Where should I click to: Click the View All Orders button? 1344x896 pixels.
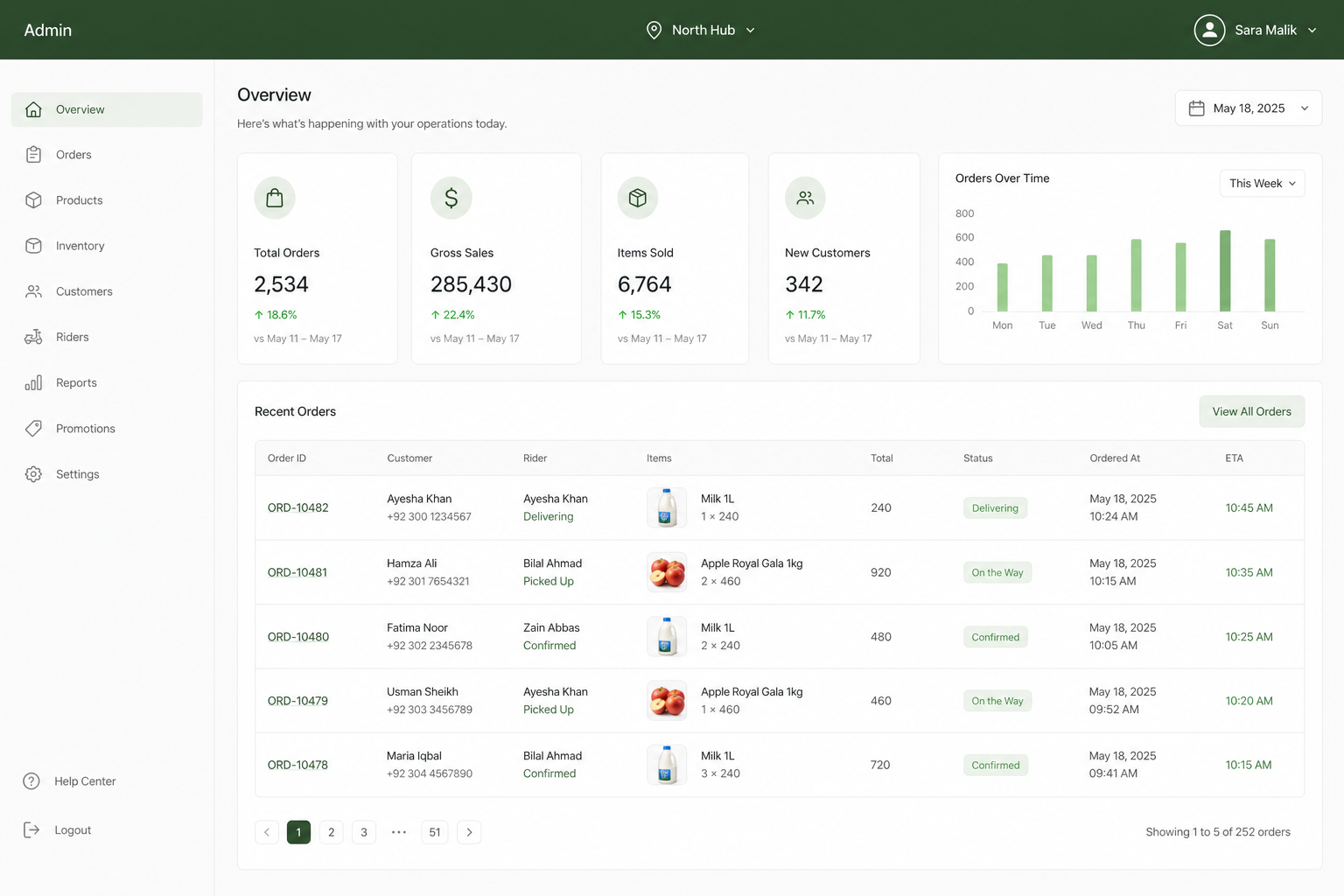(1252, 411)
